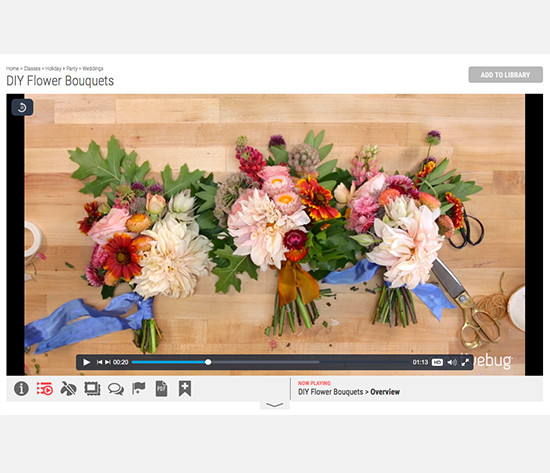This screenshot has width=550, height=473.
Task: Open the Classes breadcrumb link
Action: click(32, 68)
